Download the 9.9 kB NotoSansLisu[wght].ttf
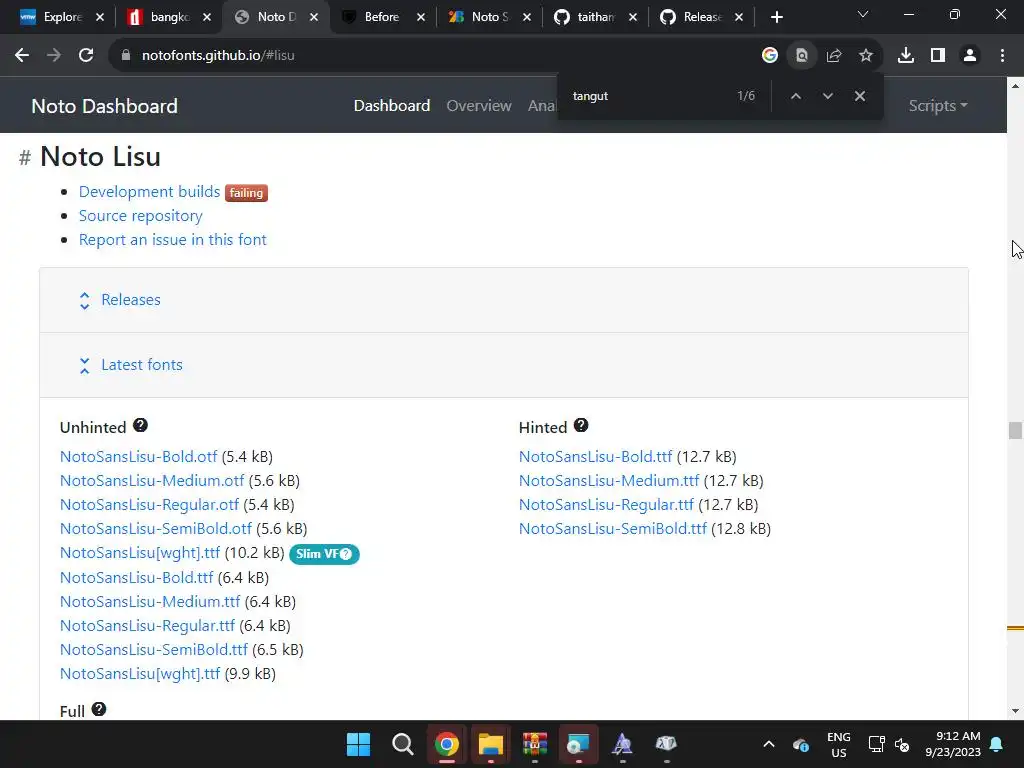Viewport: 1024px width, 768px height. [x=140, y=674]
